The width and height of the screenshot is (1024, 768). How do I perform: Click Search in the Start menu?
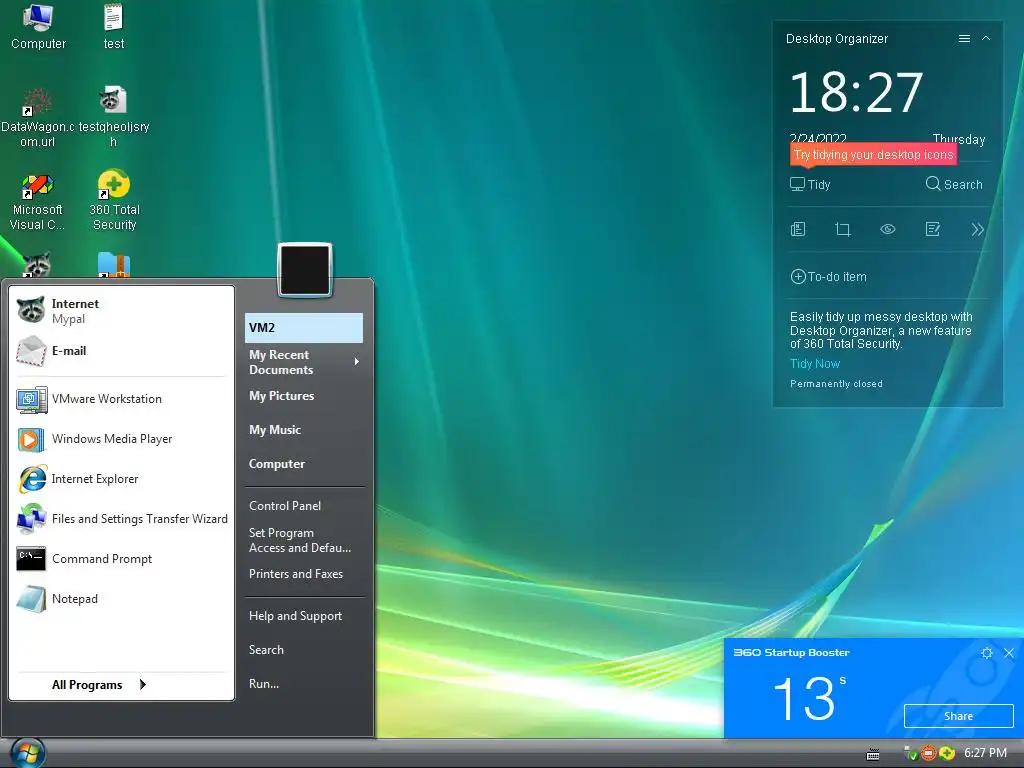click(x=304, y=650)
